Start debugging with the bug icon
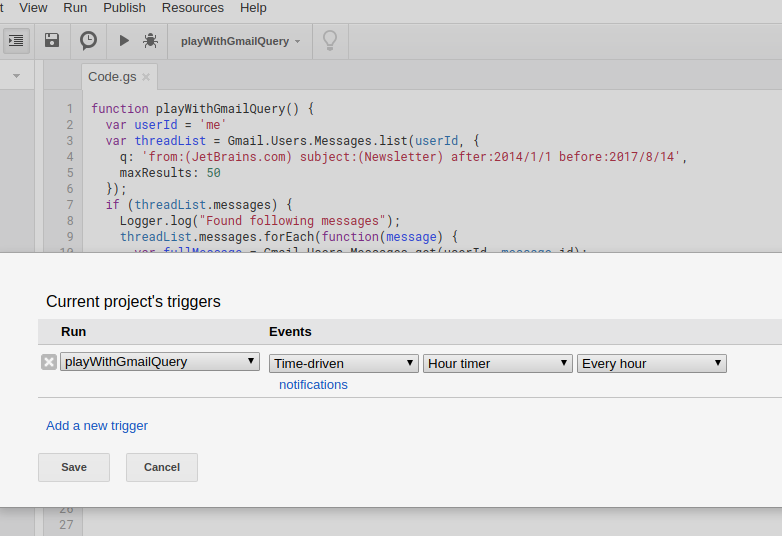 coord(150,40)
